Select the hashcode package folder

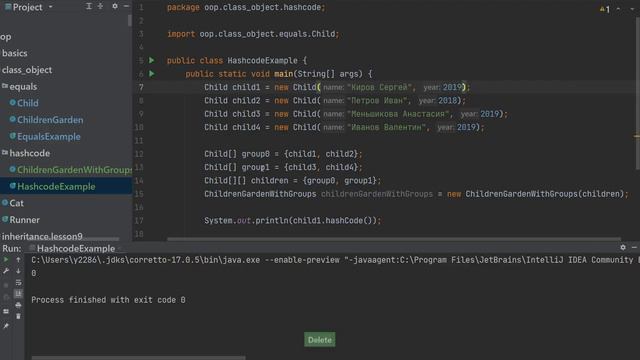click(x=29, y=153)
